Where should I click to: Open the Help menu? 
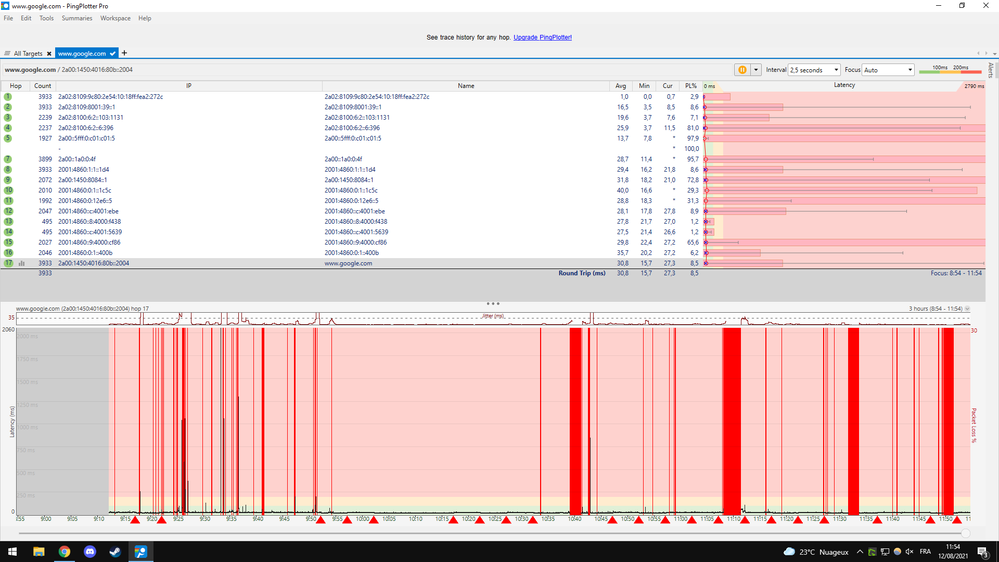(145, 18)
